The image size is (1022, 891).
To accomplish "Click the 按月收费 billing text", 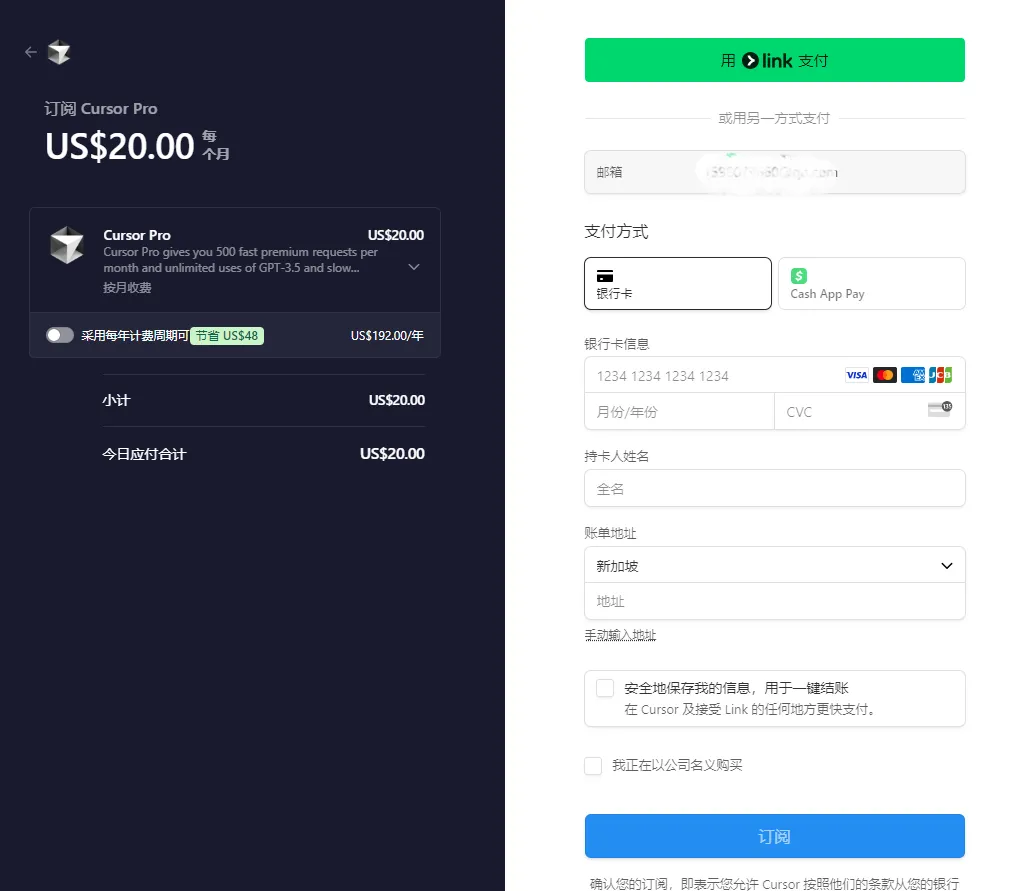I will 127,287.
